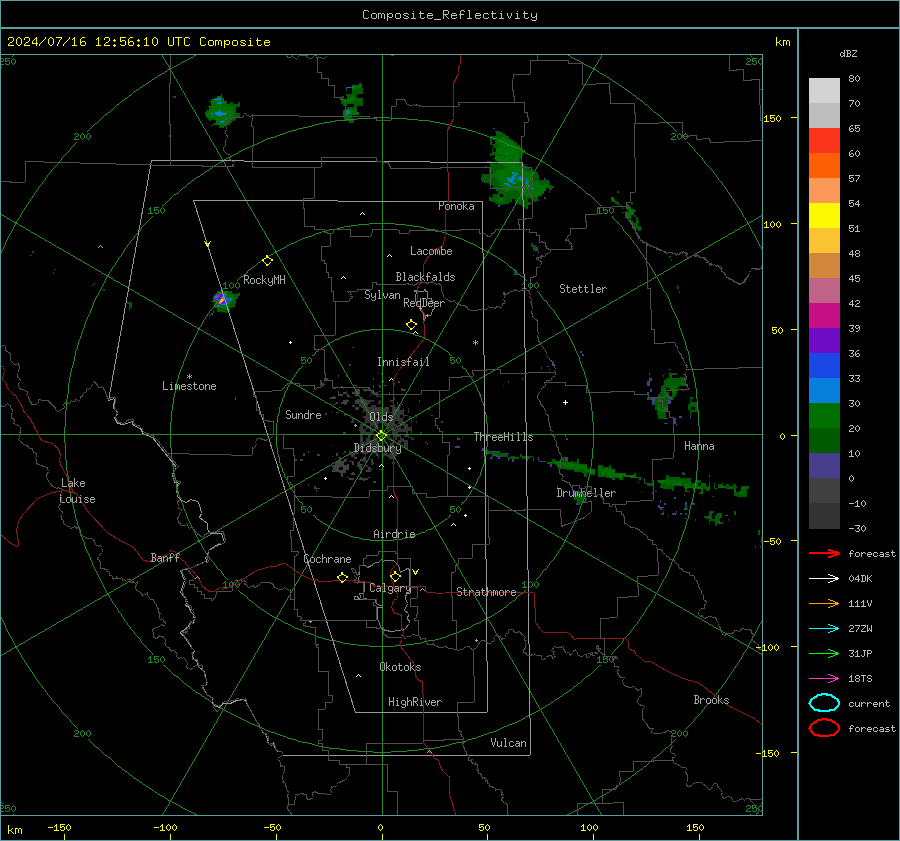Click the Brooks city label
900x841 pixels.
[711, 700]
